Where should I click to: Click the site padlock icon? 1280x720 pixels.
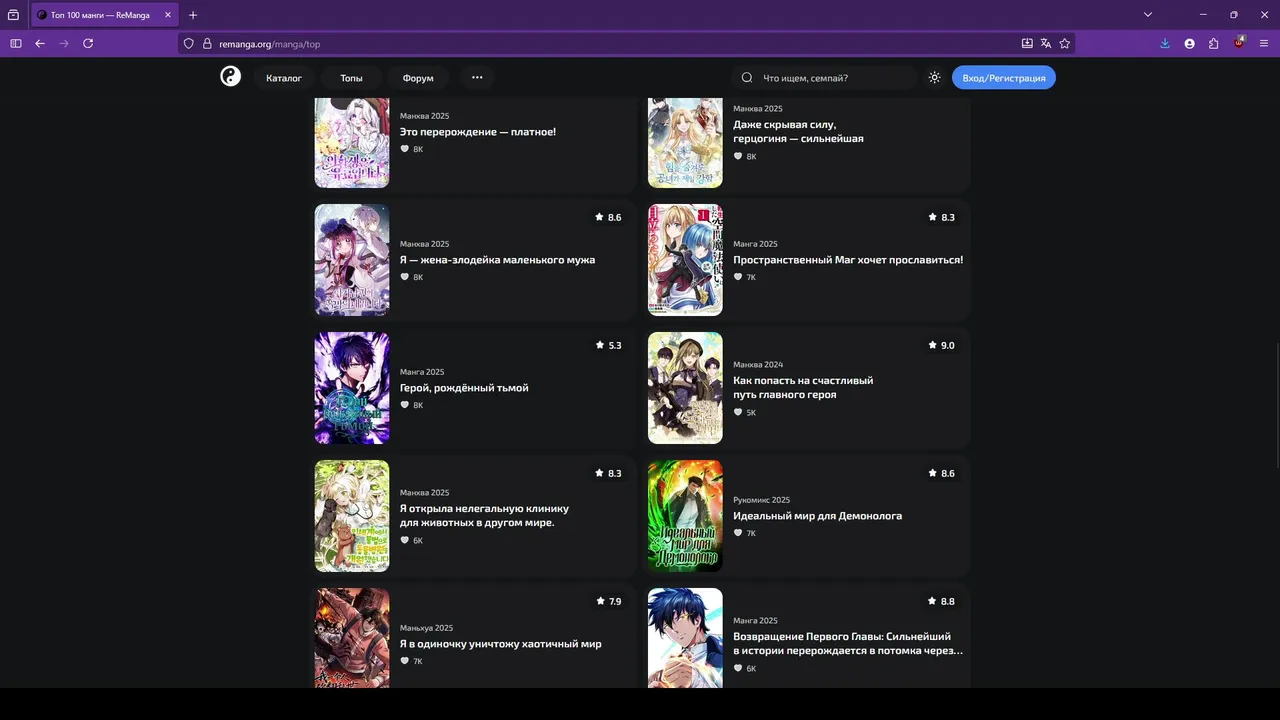coord(207,44)
